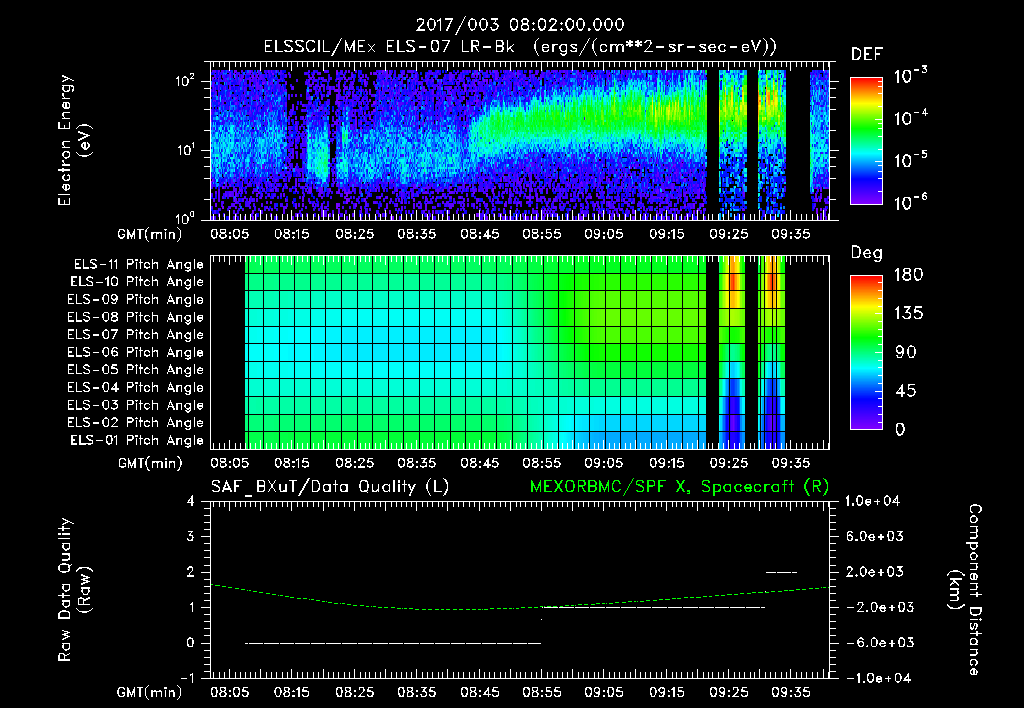The width and height of the screenshot is (1024, 708).
Task: Click the Component Distance (km) axis title
Action: 965,590
